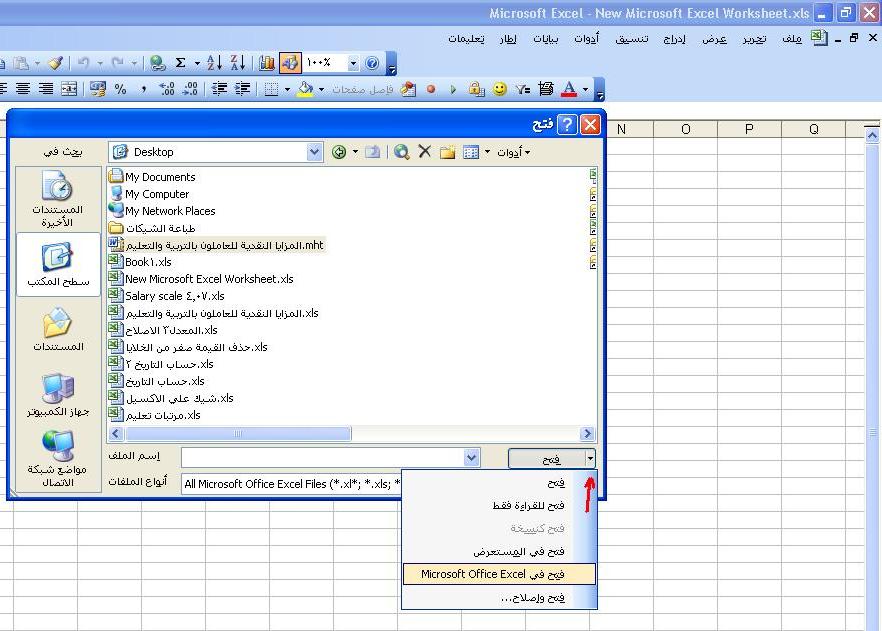Toggle the Drawing toolbar icon
Viewport: 882px width, 631px height.
(291, 63)
